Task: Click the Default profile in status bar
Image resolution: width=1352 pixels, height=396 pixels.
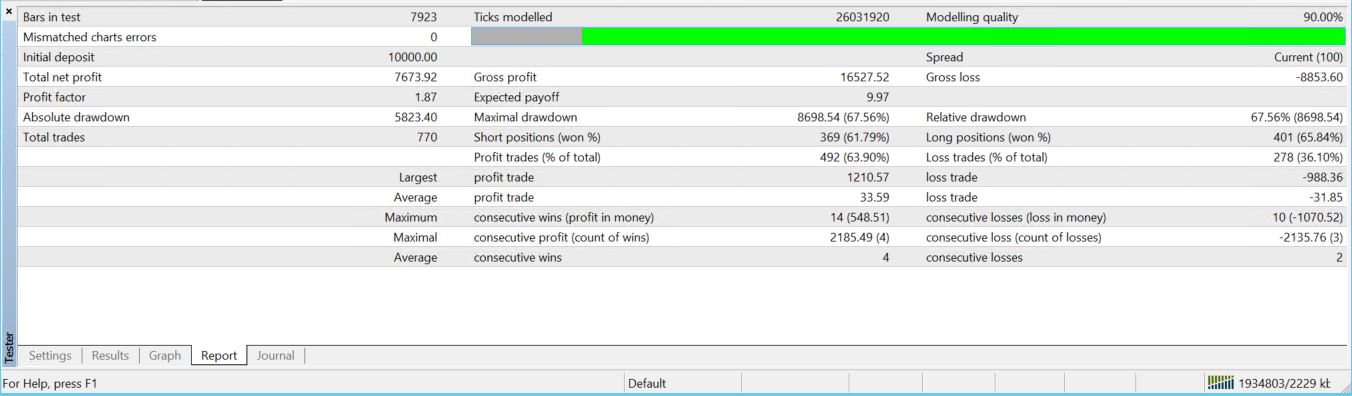Action: [647, 383]
